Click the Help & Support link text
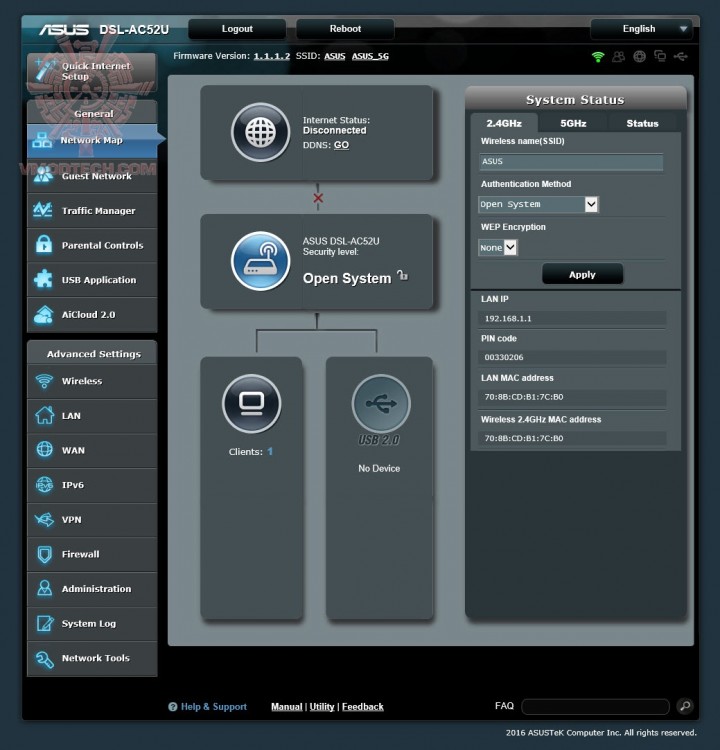720x750 pixels. (x=214, y=706)
